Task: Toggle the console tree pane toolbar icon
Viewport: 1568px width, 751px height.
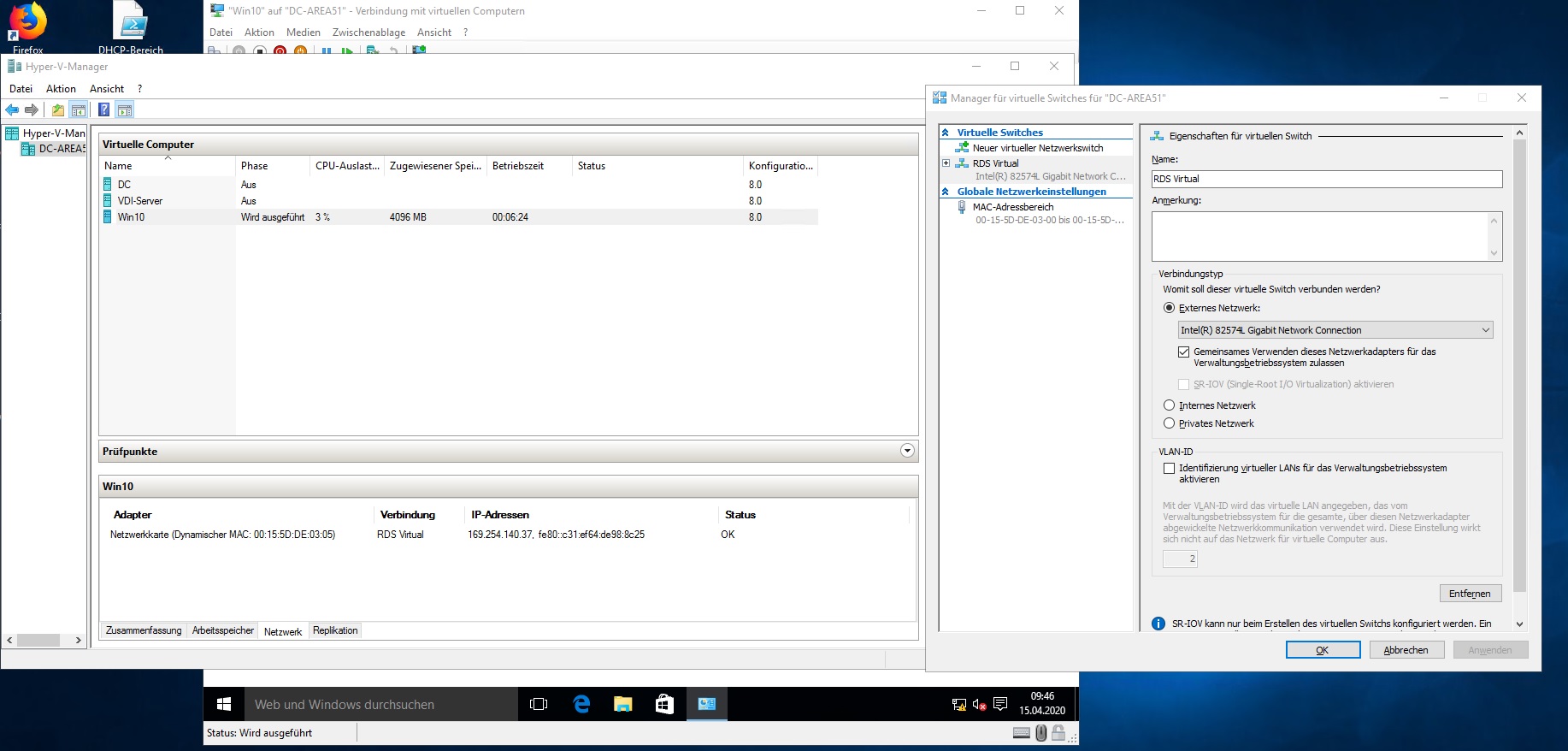Action: point(78,109)
